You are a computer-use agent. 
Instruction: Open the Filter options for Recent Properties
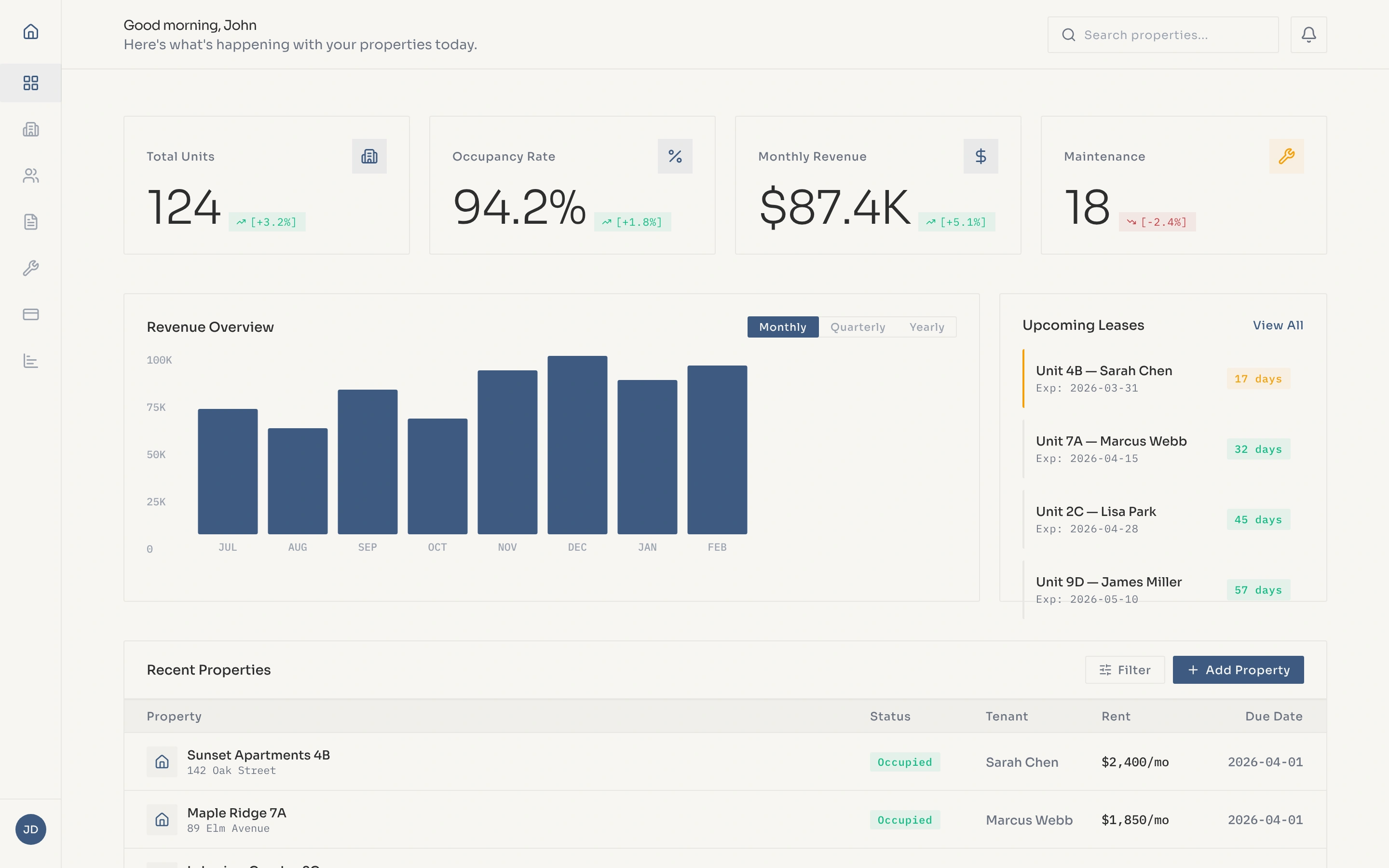tap(1124, 669)
